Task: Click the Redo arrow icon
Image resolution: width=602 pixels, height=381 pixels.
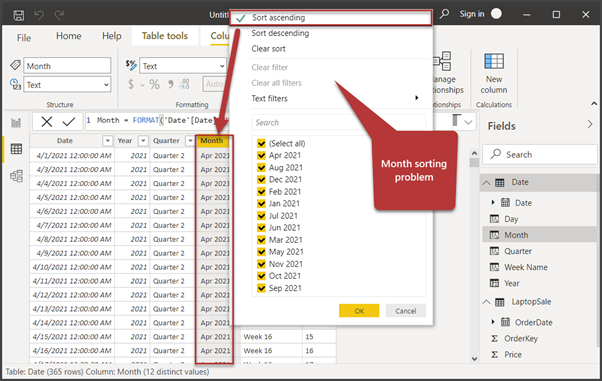Action: click(x=59, y=15)
